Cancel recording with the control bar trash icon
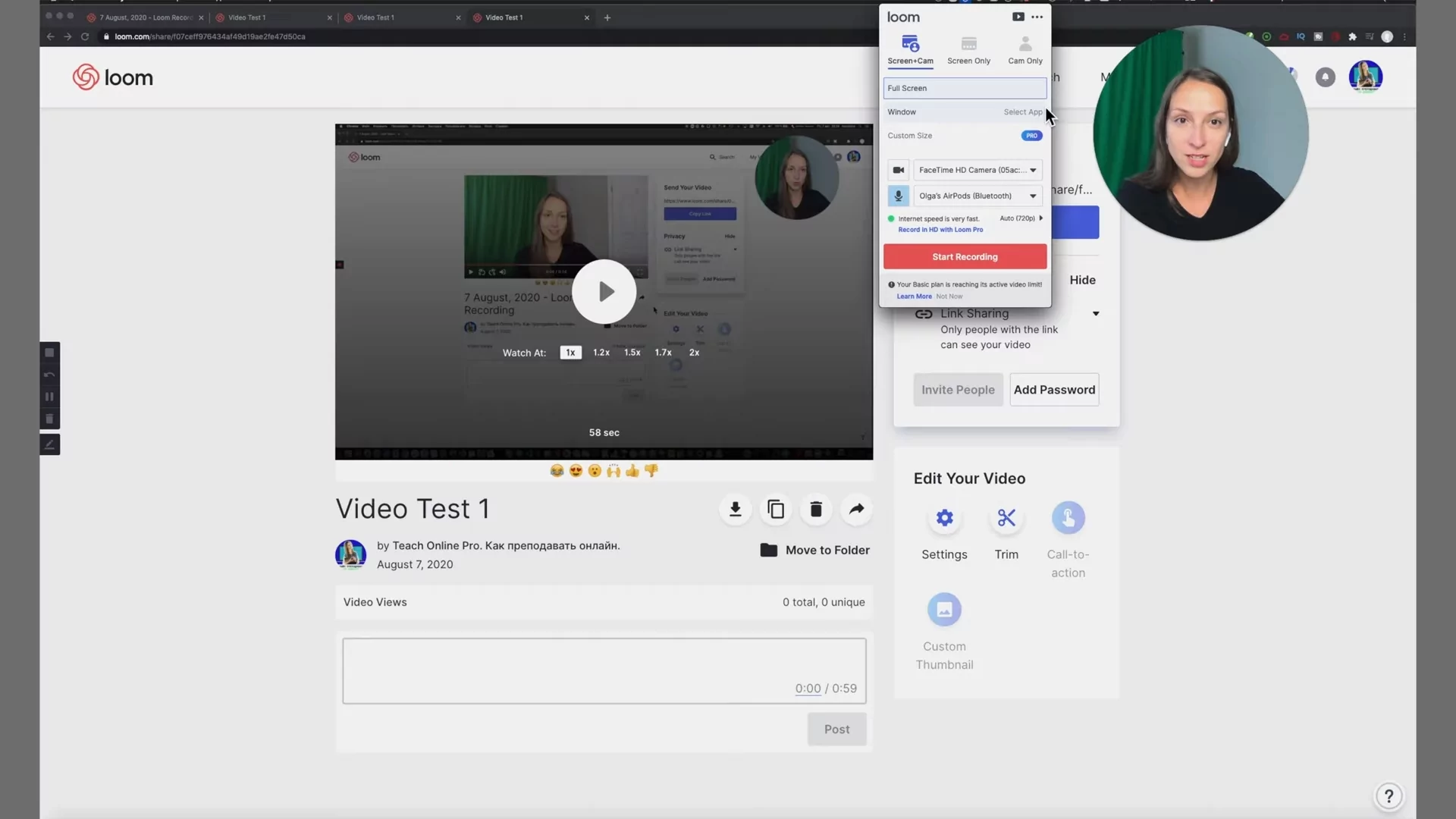1456x819 pixels. point(49,419)
